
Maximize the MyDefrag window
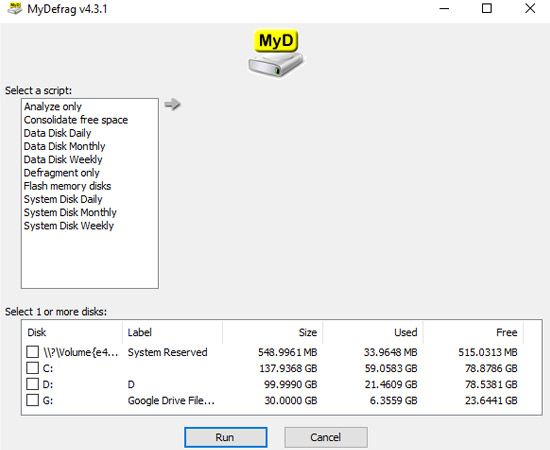coord(487,8)
